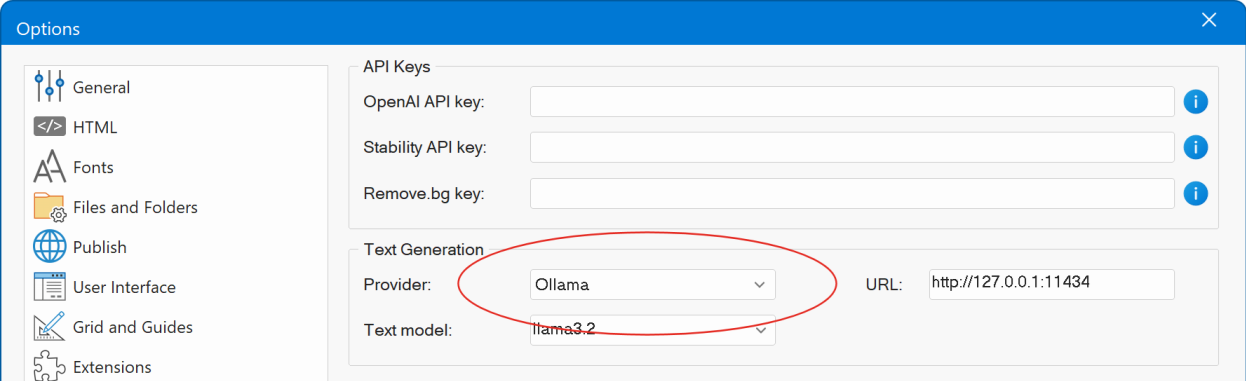This screenshot has height=382, width=1247.
Task: Close the Options dialog
Action: 1209,20
